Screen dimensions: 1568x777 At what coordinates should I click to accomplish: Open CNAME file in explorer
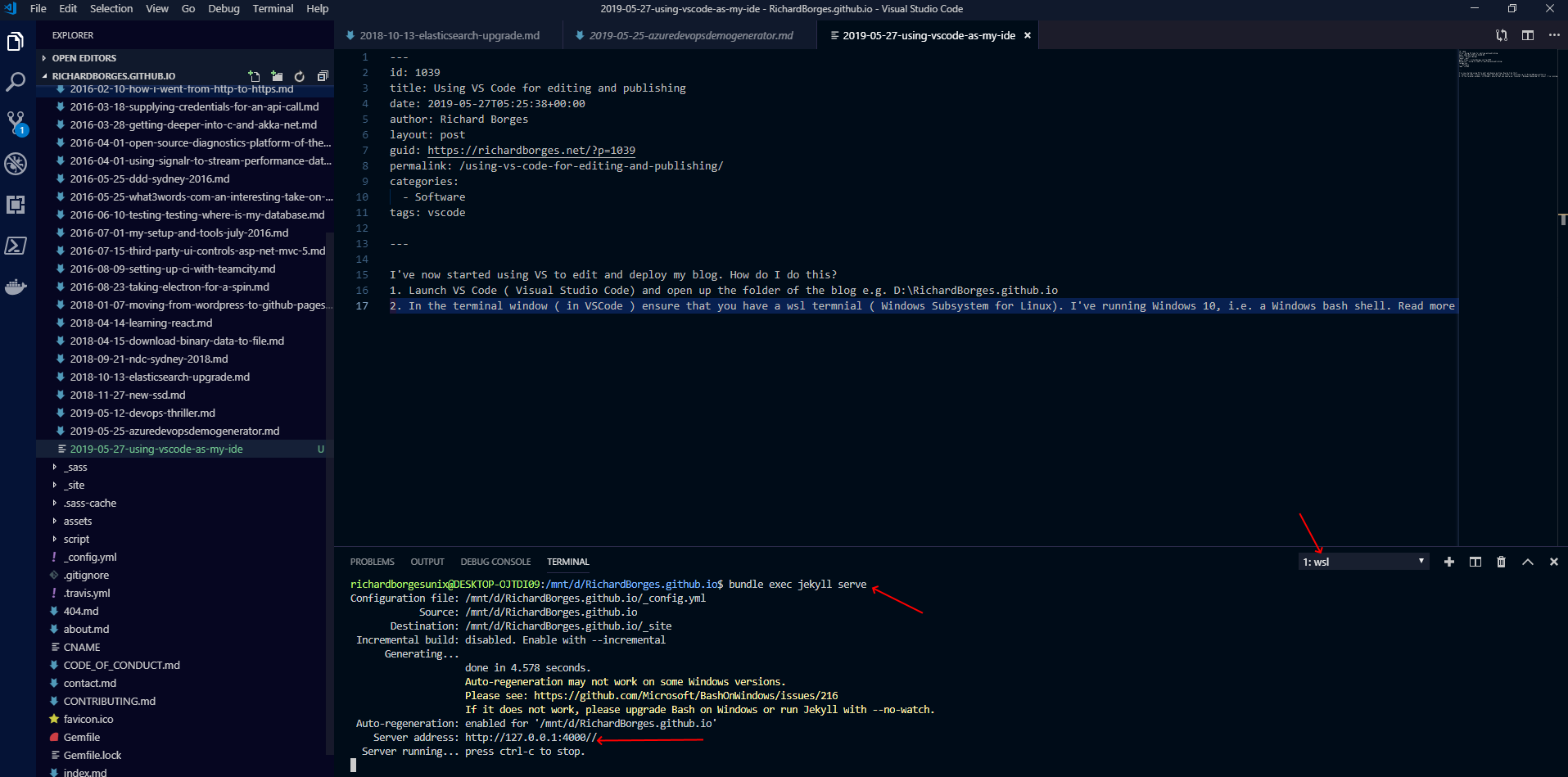[82, 647]
